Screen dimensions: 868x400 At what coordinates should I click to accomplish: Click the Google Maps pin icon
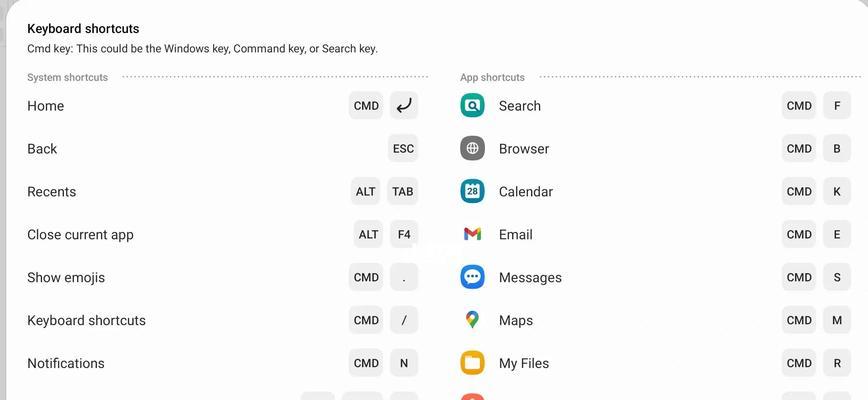click(472, 320)
